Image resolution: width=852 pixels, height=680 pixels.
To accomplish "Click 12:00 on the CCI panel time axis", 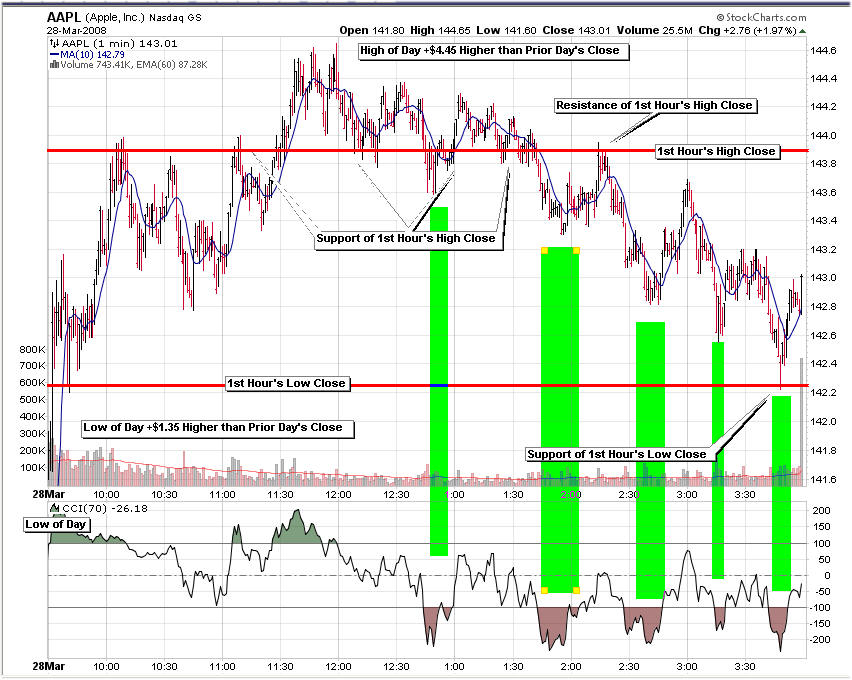I will [x=339, y=666].
